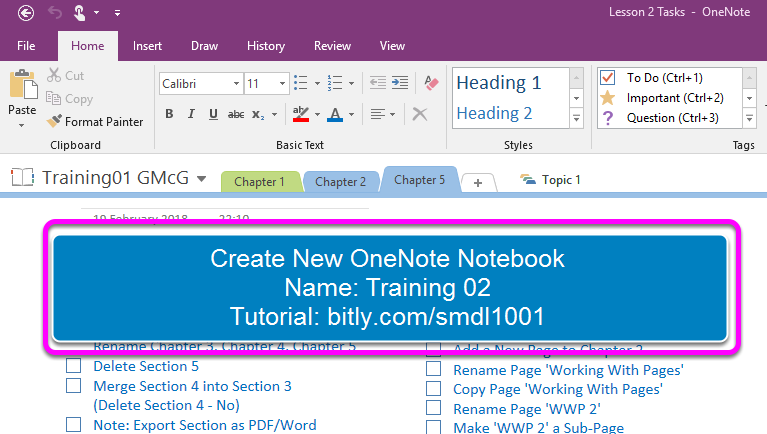The image size is (767, 434).
Task: Apply blue font color
Action: (335, 114)
